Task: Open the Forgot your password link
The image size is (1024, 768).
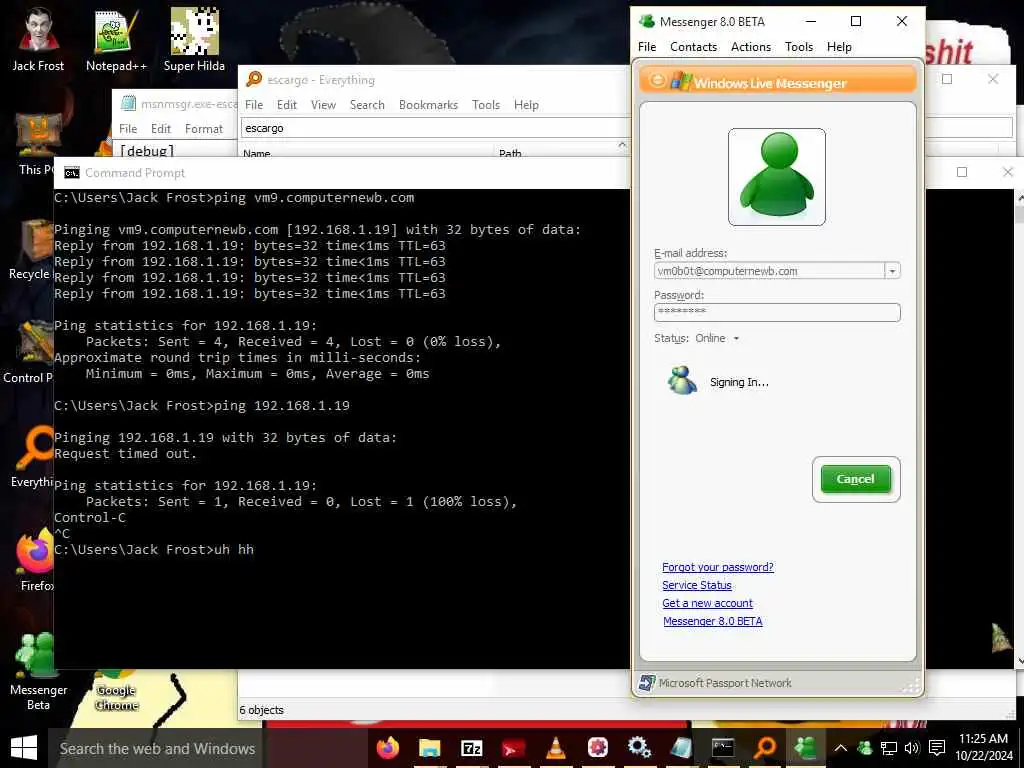Action: point(718,567)
